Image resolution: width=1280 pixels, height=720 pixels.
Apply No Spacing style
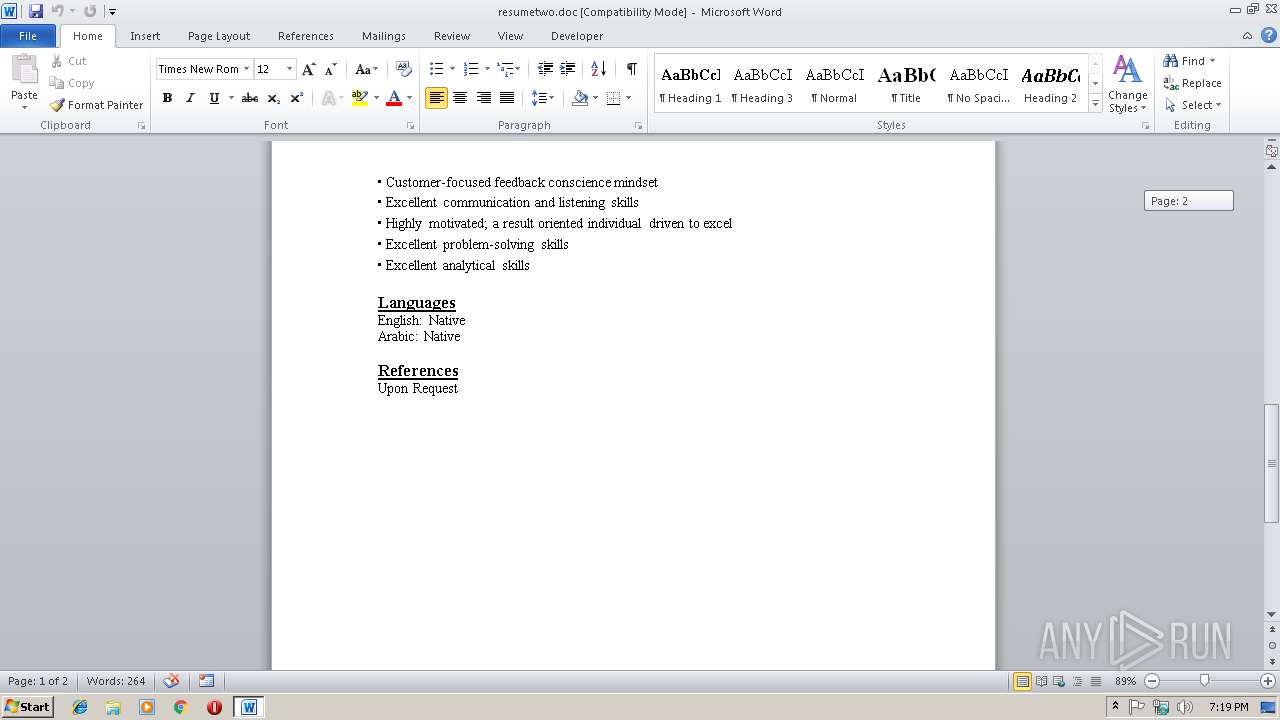[978, 84]
